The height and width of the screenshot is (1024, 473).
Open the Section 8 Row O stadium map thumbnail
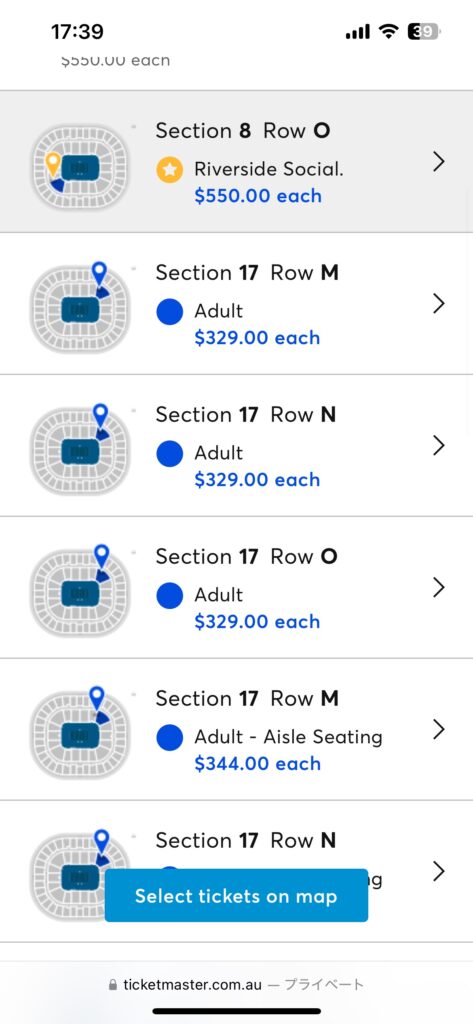[80, 167]
